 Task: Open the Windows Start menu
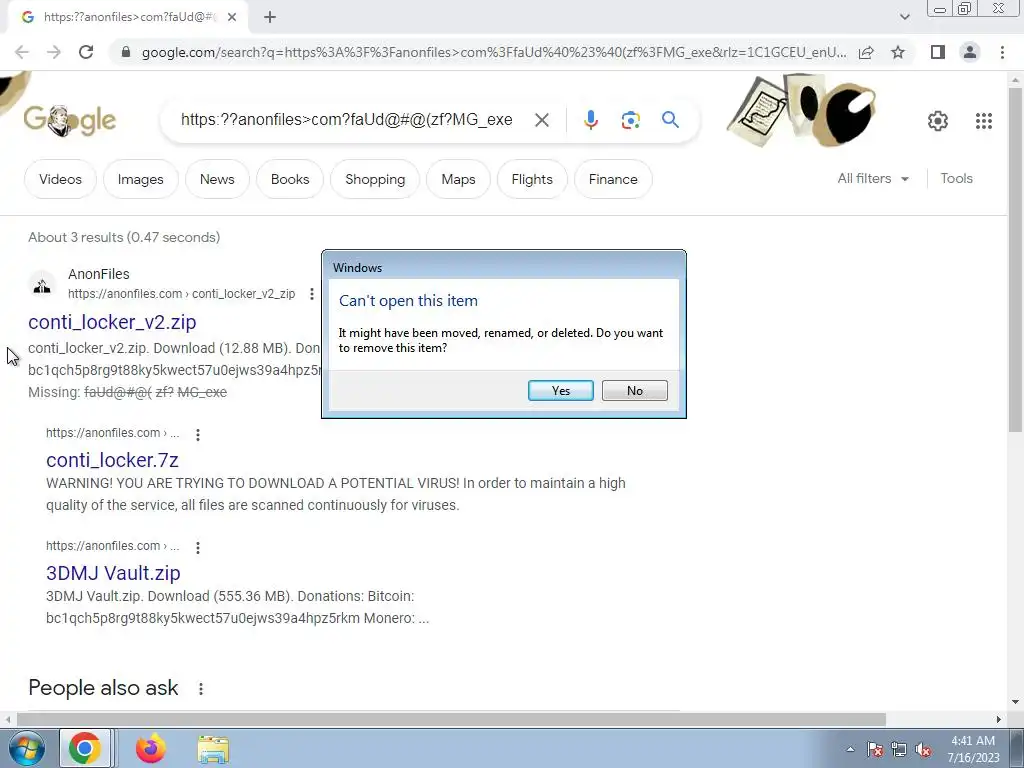(x=27, y=748)
